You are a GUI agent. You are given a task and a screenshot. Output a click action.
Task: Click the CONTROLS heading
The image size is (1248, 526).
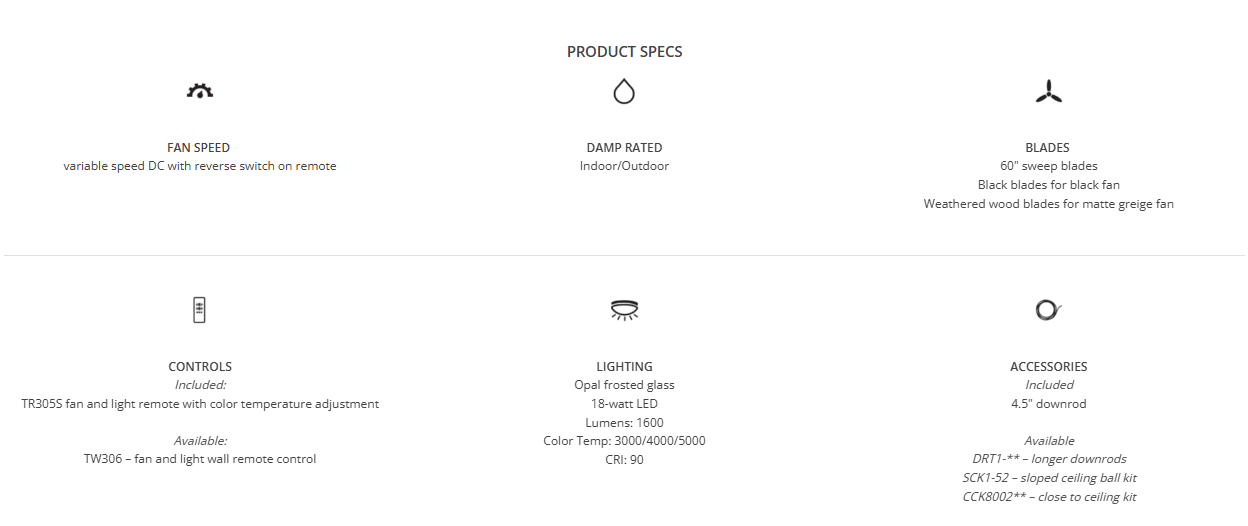(x=200, y=366)
